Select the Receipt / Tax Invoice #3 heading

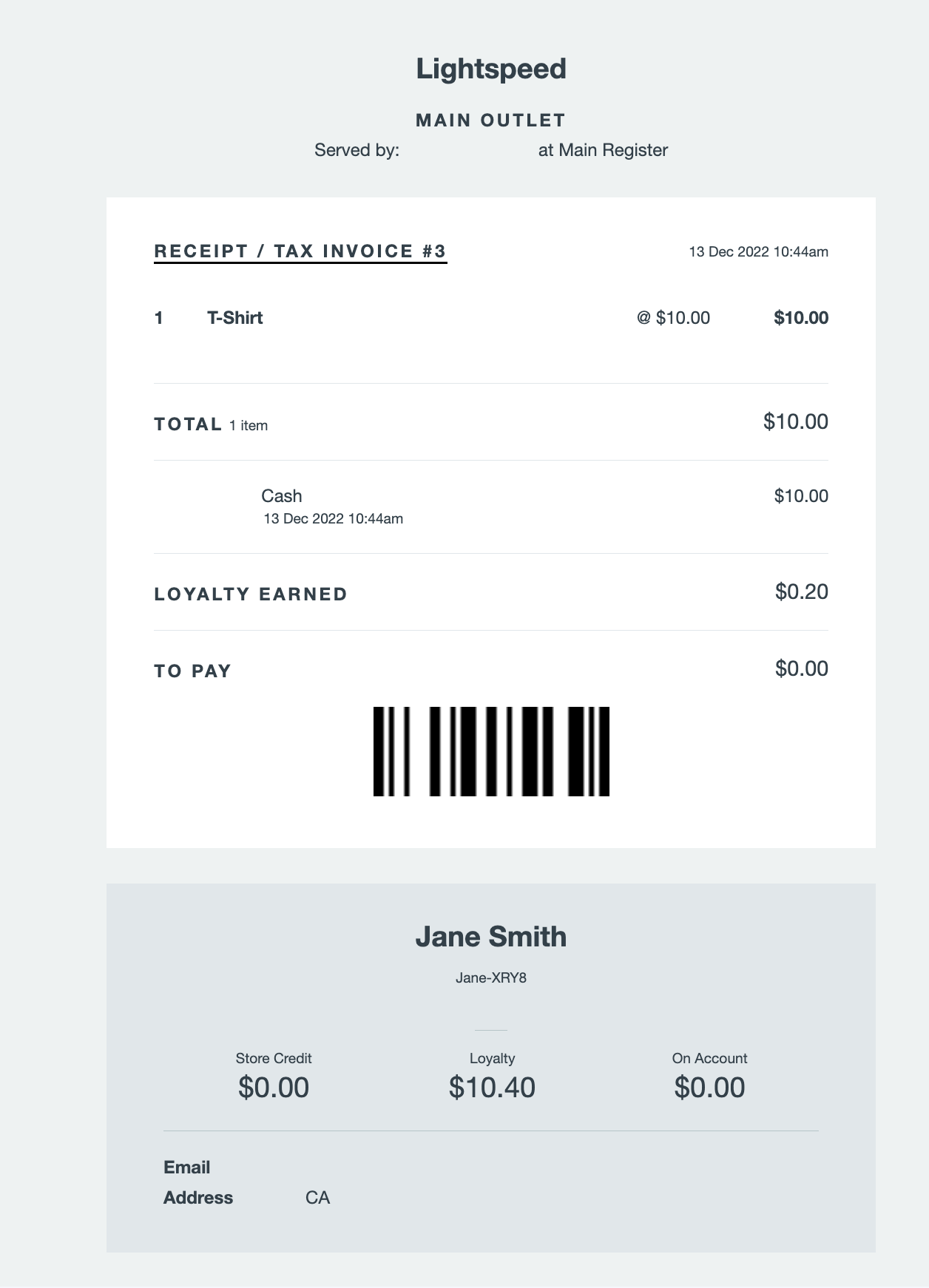pos(300,251)
